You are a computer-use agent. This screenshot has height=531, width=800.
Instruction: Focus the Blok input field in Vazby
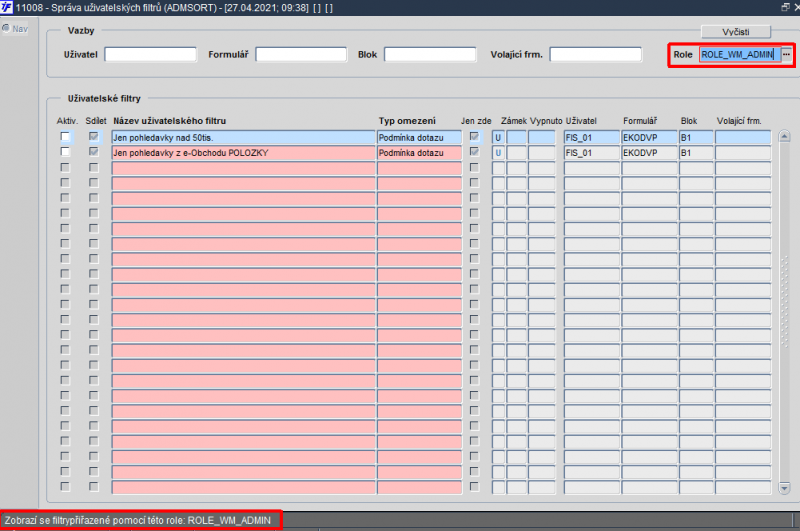coord(430,55)
